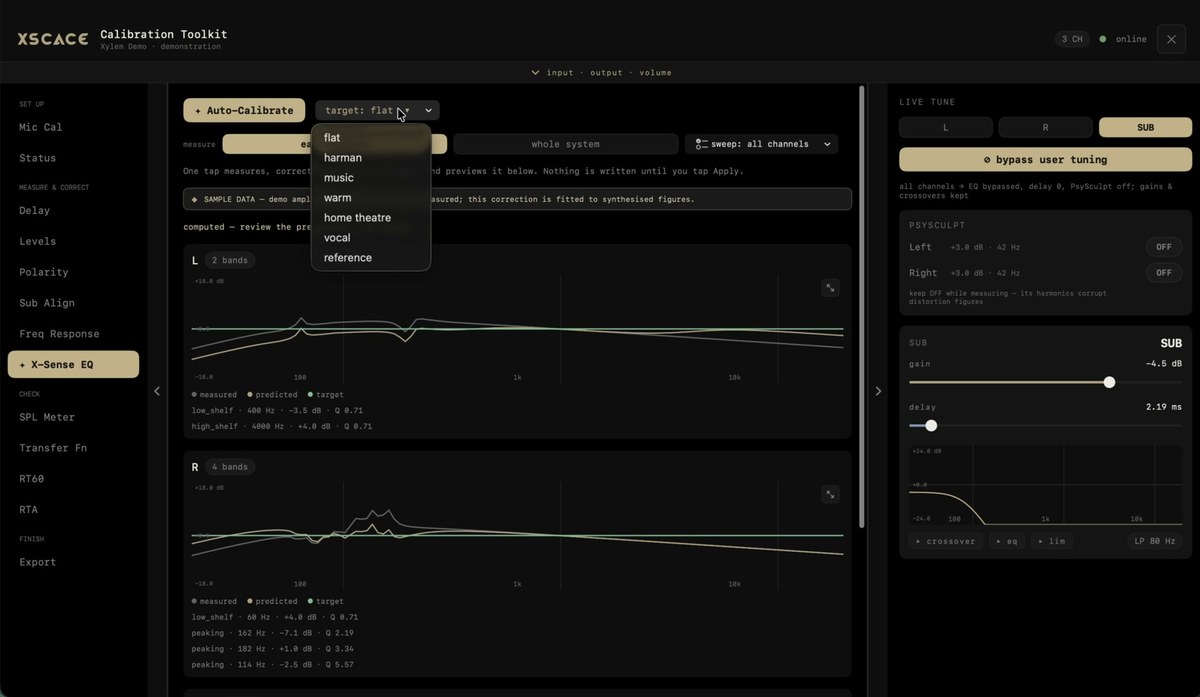1200x697 pixels.
Task: Click bypass user tuning button
Action: tap(1045, 160)
